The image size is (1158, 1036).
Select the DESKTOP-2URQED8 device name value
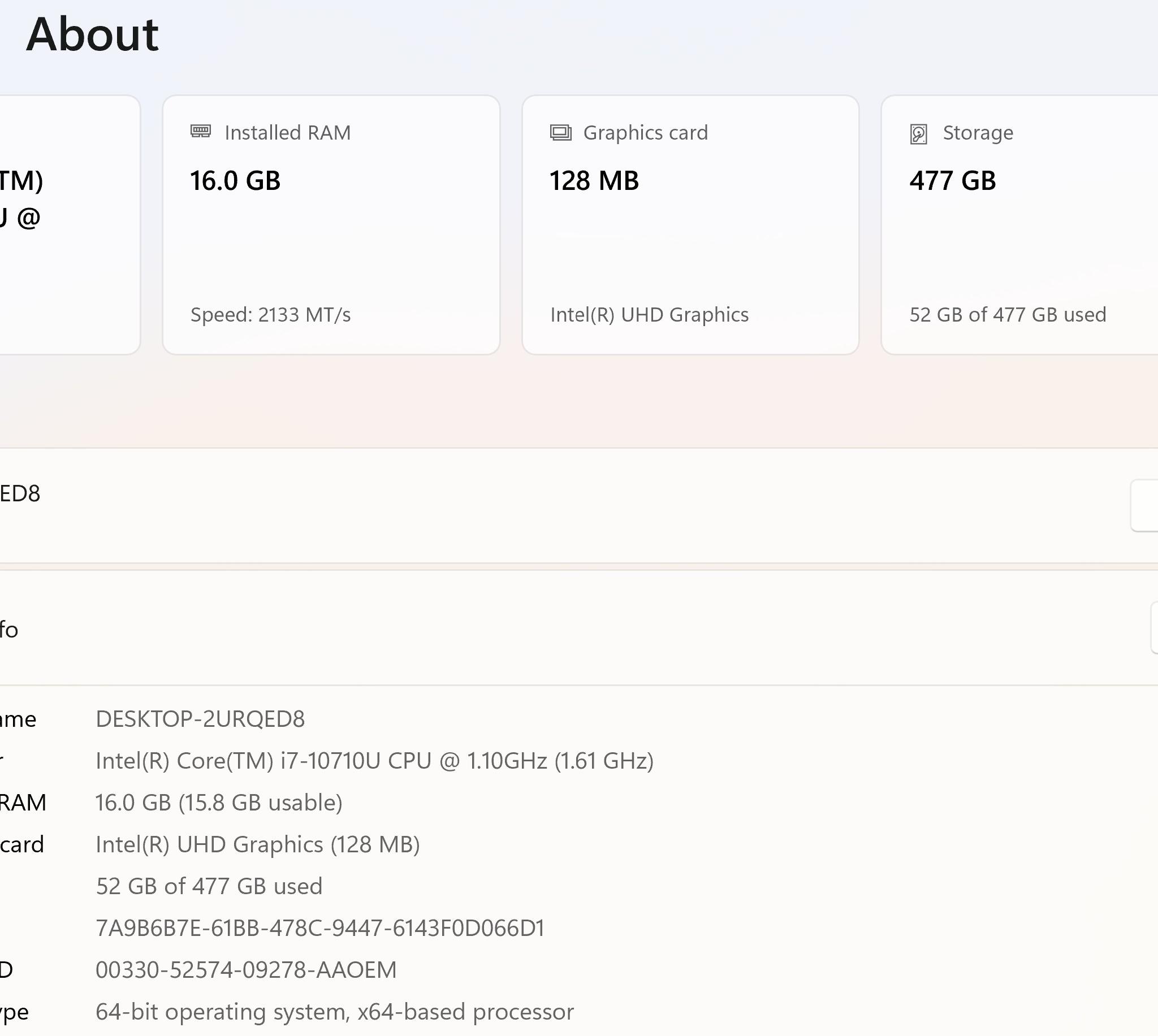point(200,719)
